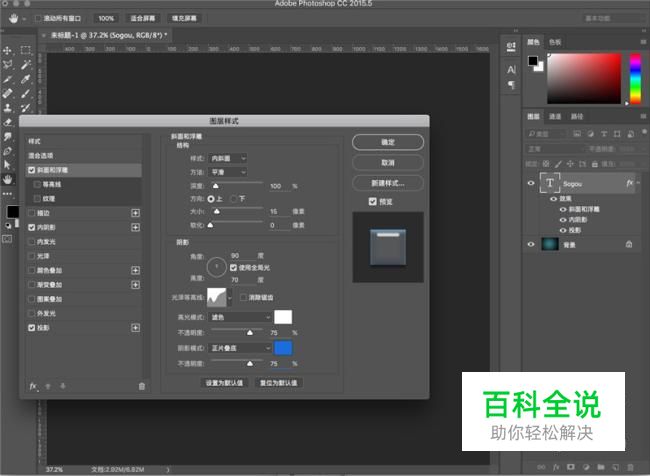The image size is (650, 476).
Task: Select the Pen tool
Action: tap(7, 151)
